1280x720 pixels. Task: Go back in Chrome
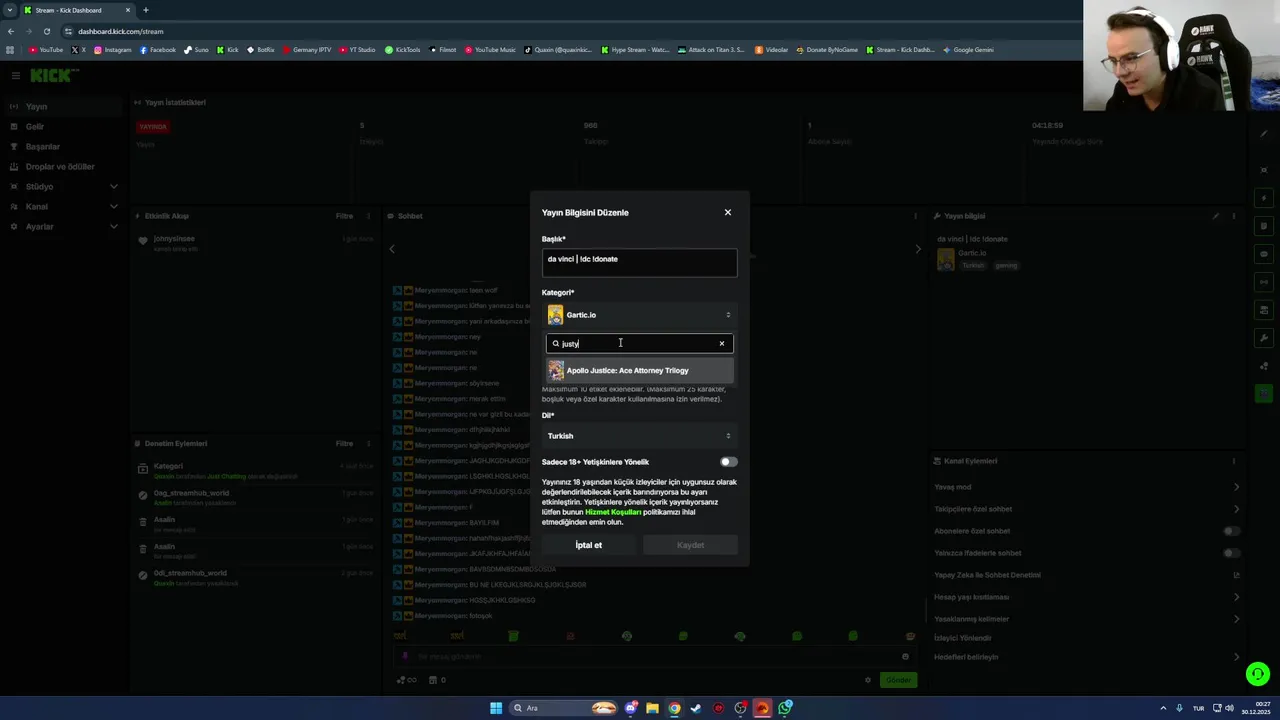11,31
